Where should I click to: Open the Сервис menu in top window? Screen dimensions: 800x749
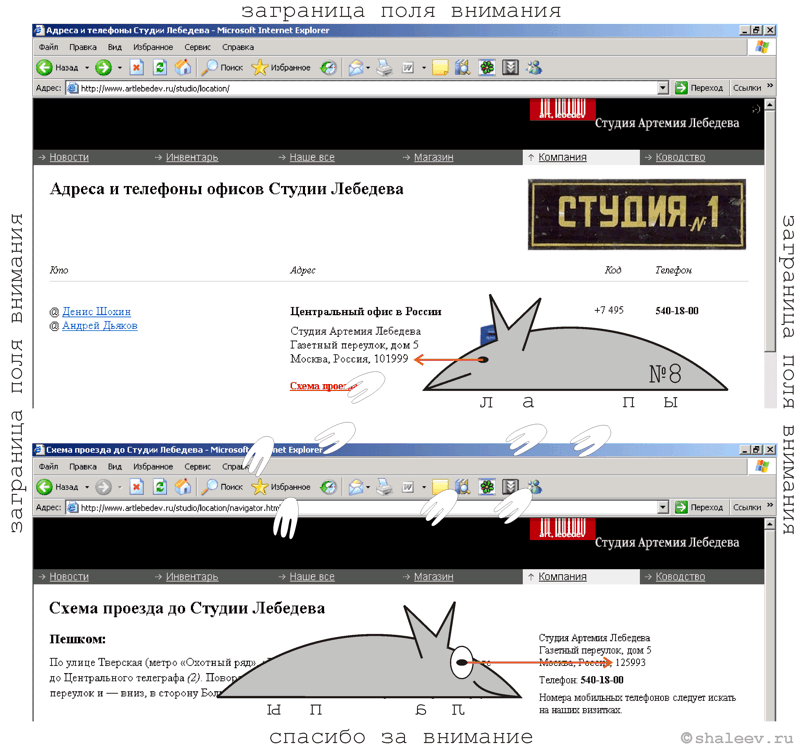pos(197,47)
